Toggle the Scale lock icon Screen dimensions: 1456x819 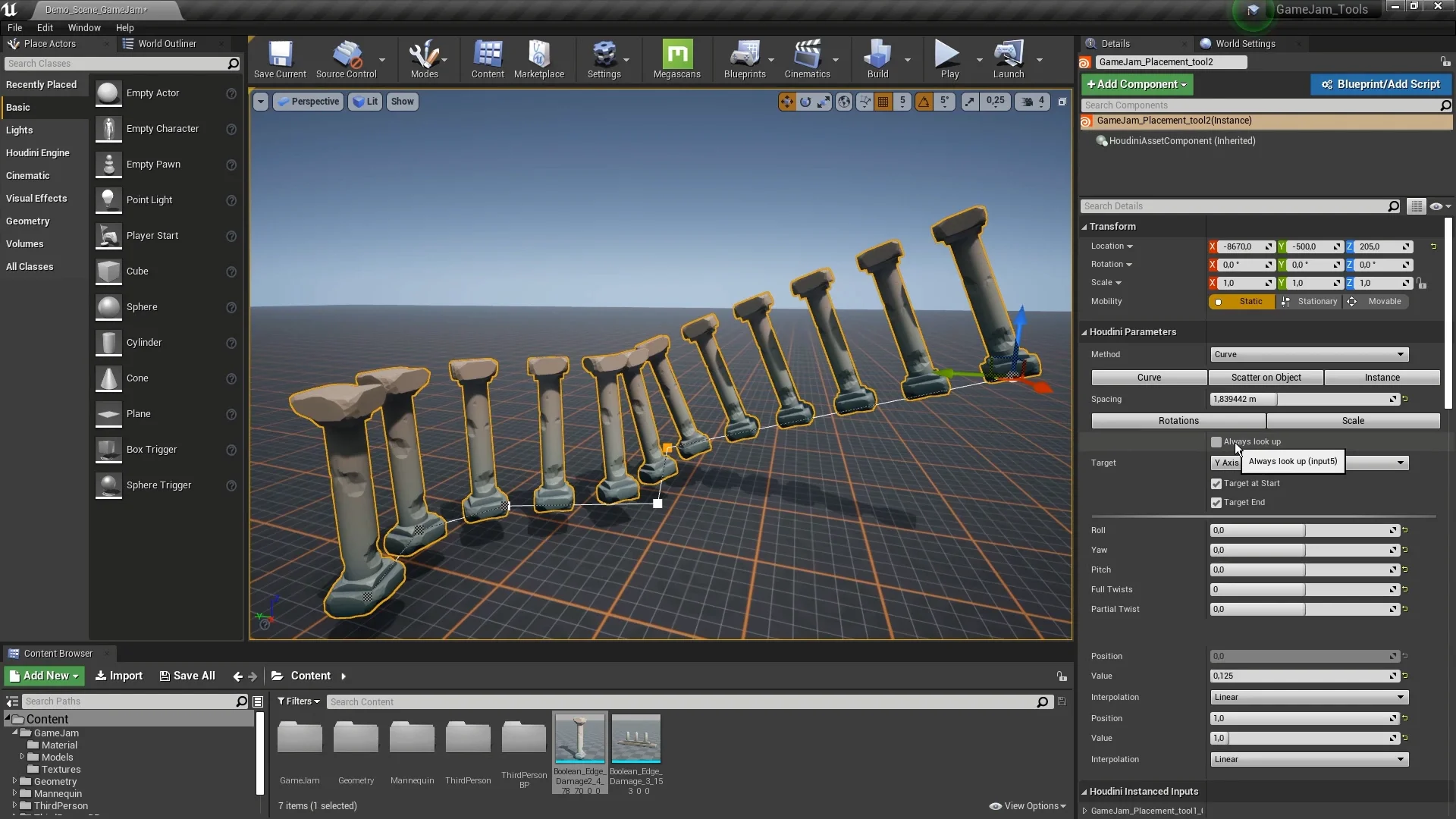click(x=1421, y=284)
